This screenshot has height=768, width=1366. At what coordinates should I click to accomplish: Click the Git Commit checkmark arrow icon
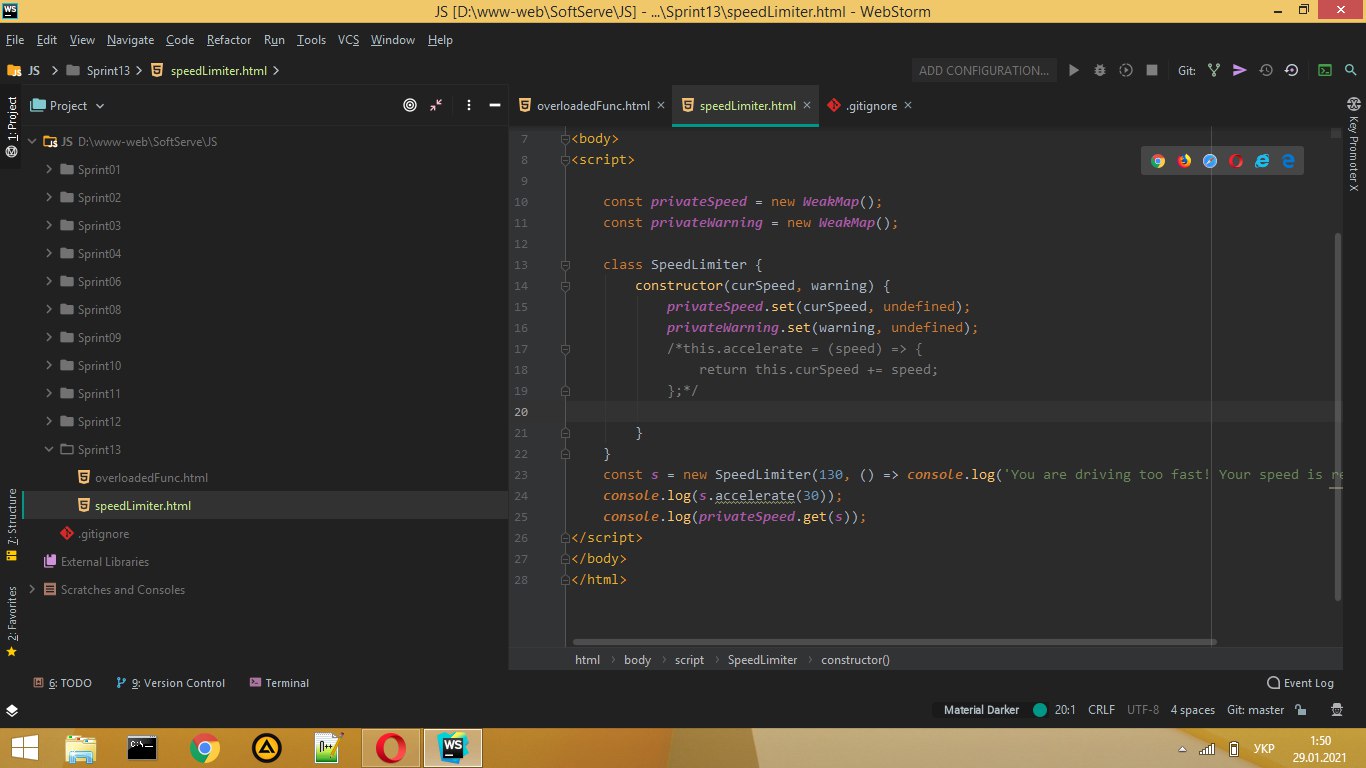1240,71
